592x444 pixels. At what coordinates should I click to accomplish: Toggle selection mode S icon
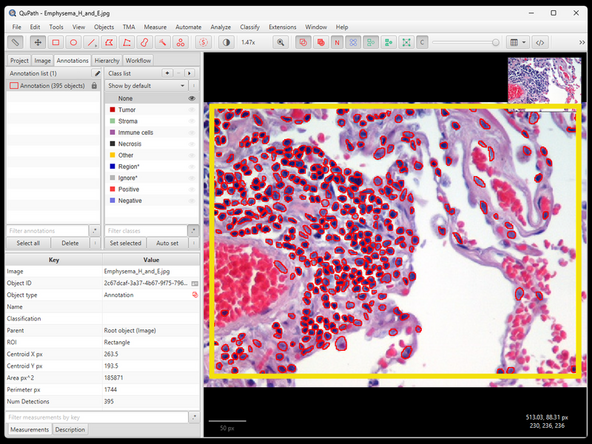tap(204, 42)
